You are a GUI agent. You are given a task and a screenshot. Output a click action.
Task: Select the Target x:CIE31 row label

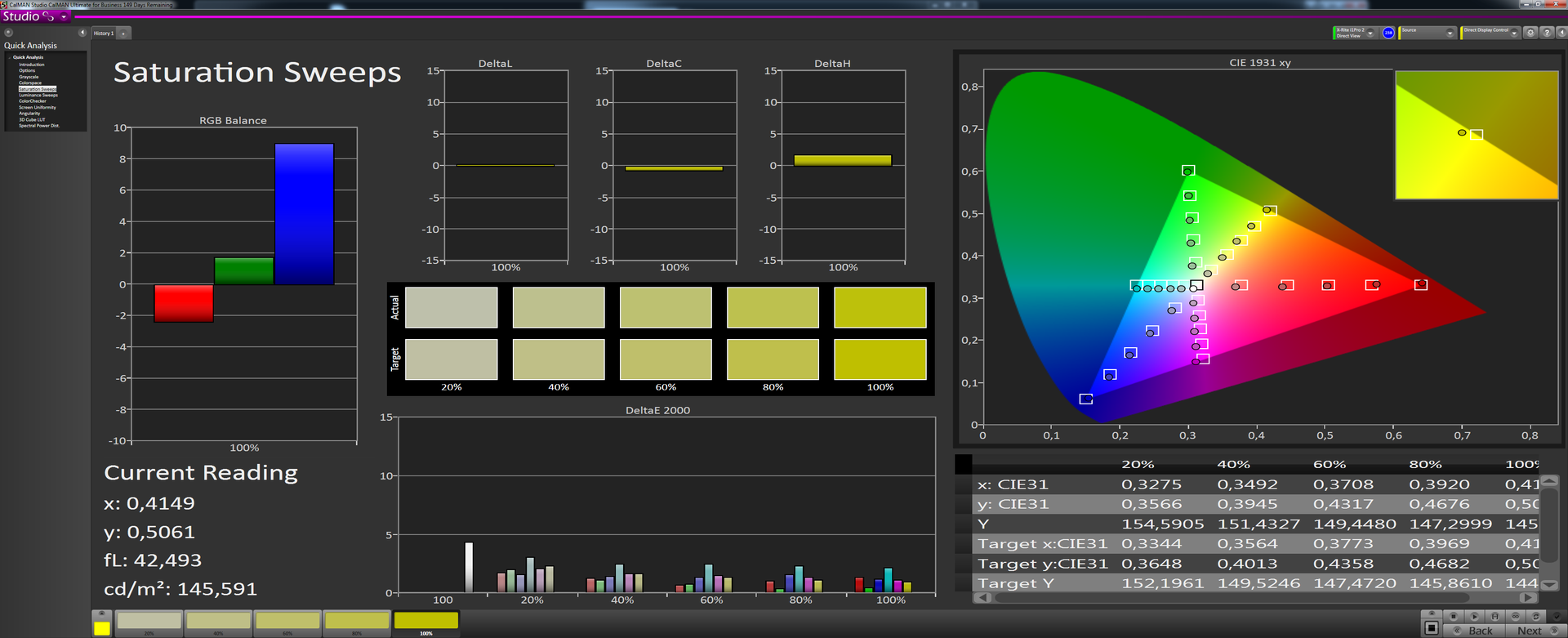click(1043, 544)
